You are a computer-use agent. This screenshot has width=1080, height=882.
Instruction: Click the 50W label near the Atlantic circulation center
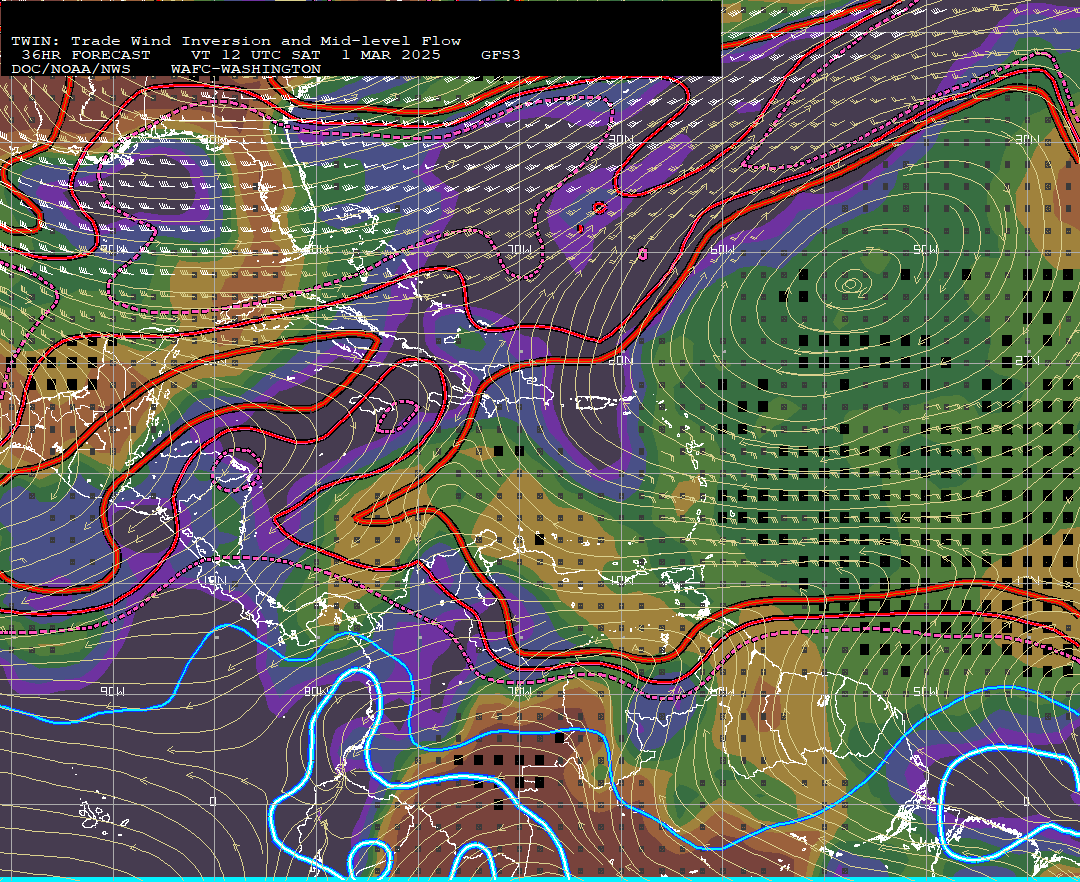point(926,249)
